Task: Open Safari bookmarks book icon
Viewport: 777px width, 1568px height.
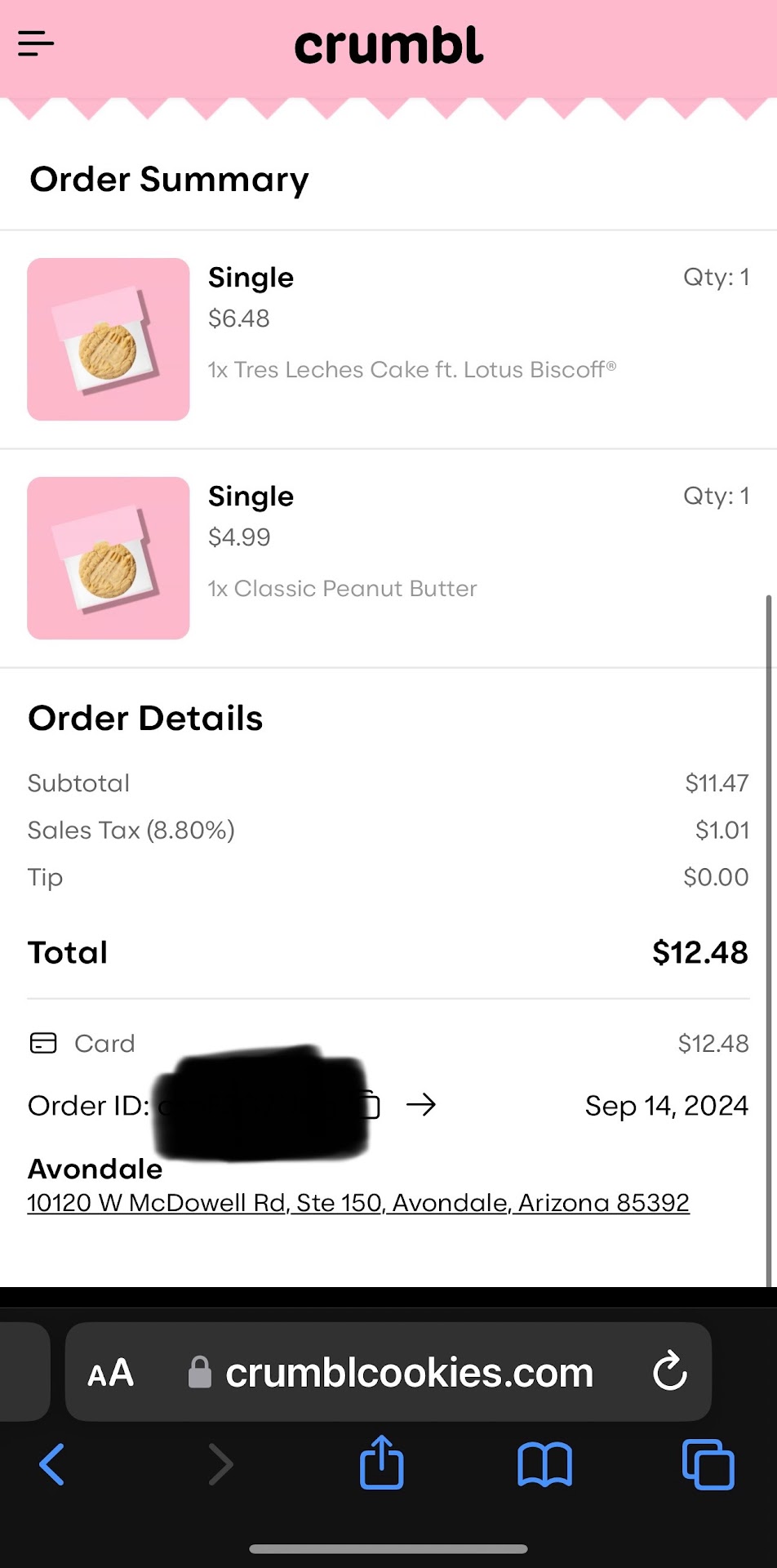Action: point(544,1464)
